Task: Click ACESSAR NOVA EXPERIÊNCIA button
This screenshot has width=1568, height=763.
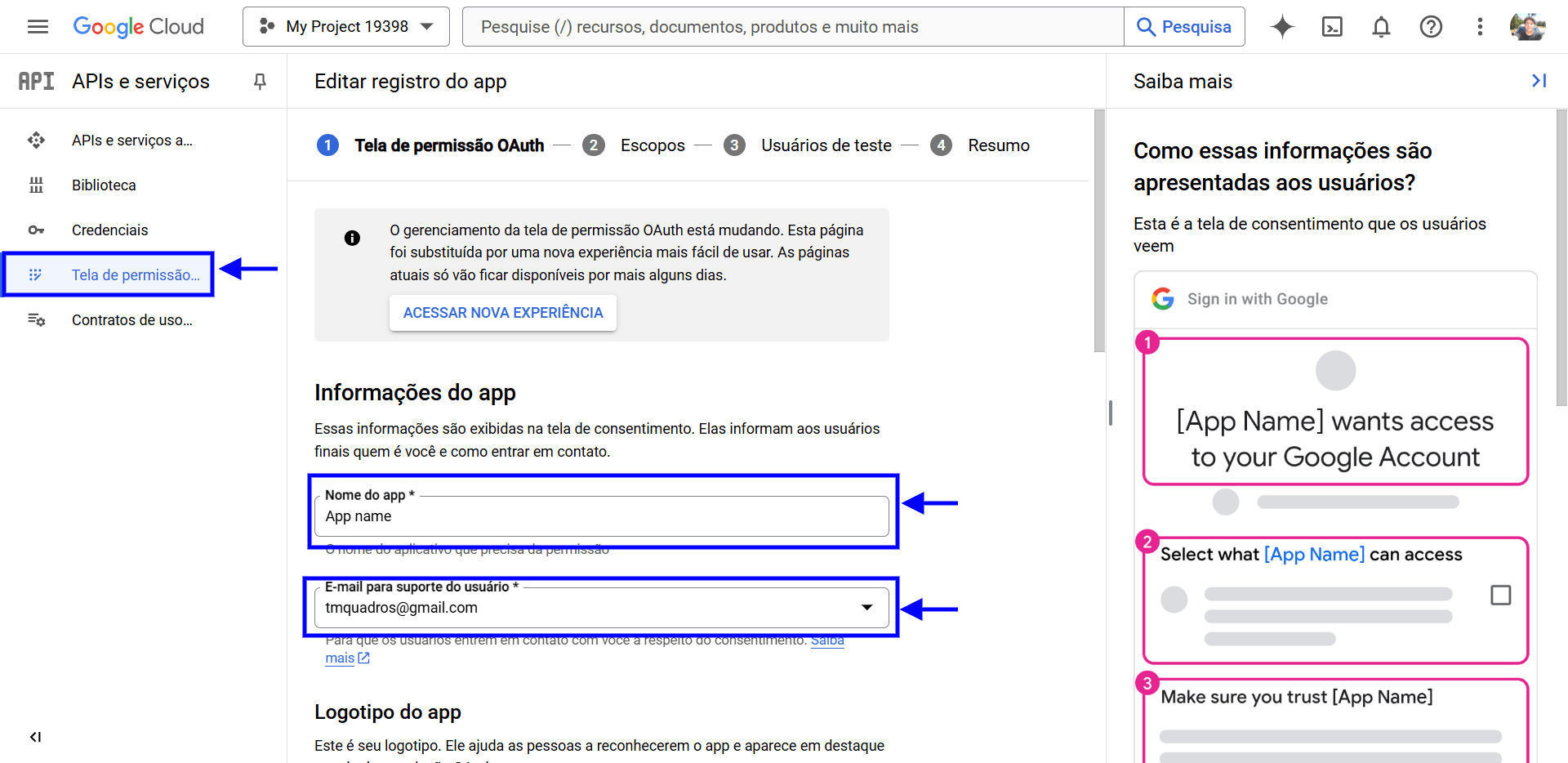Action: (x=503, y=313)
